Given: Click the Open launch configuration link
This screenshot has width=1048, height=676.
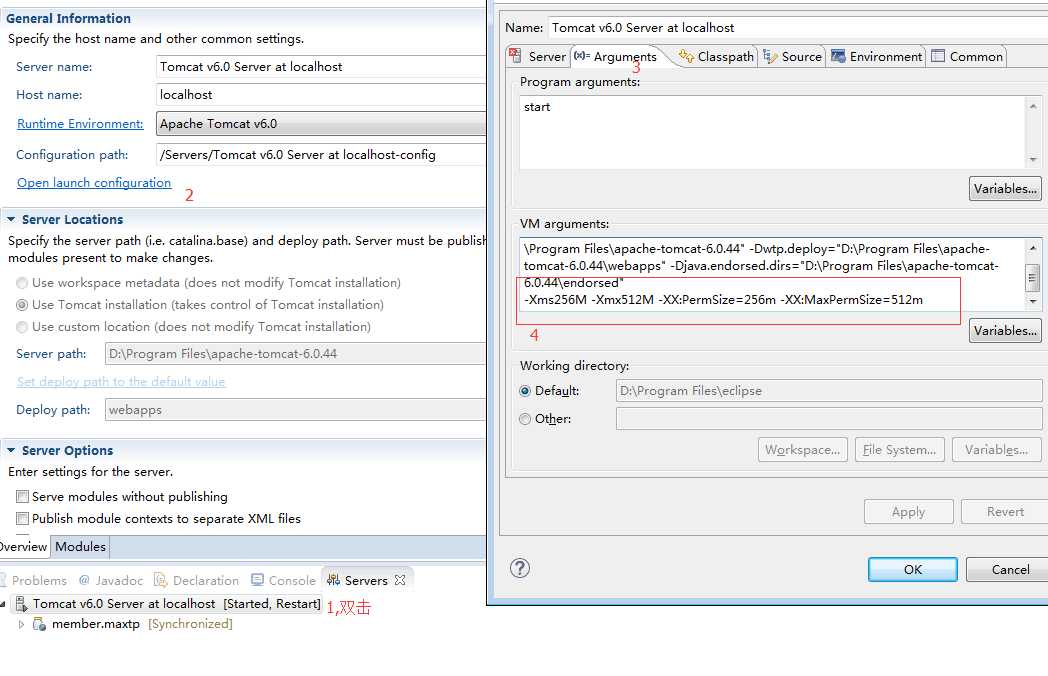Looking at the screenshot, I should pyautogui.click(x=94, y=183).
